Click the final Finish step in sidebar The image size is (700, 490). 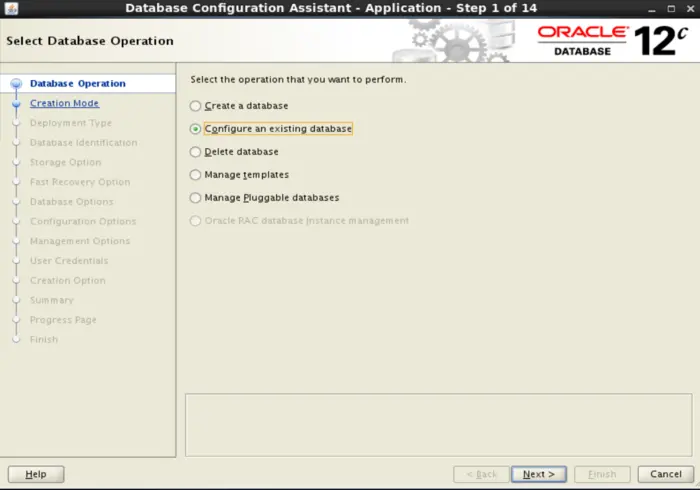click(44, 340)
